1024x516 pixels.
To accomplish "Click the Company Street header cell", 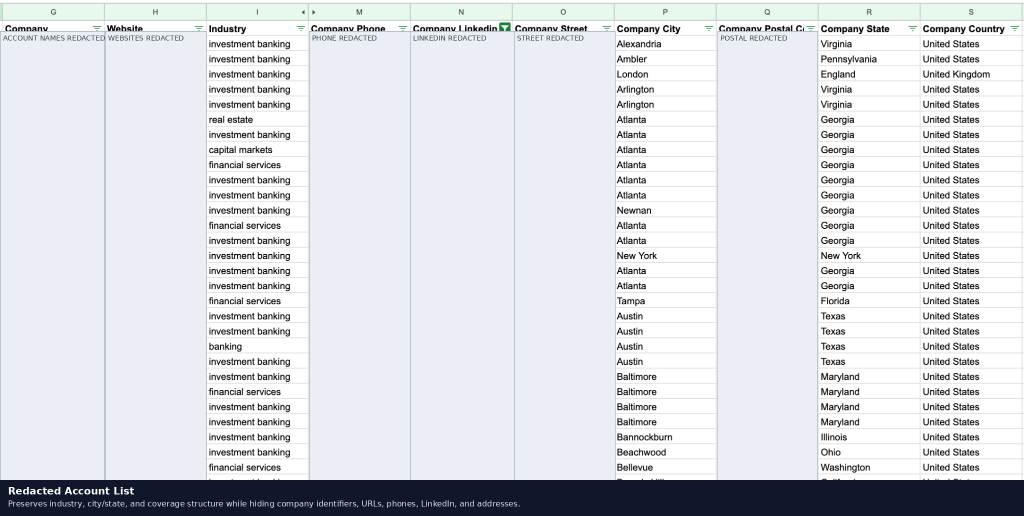I will tap(563, 27).
